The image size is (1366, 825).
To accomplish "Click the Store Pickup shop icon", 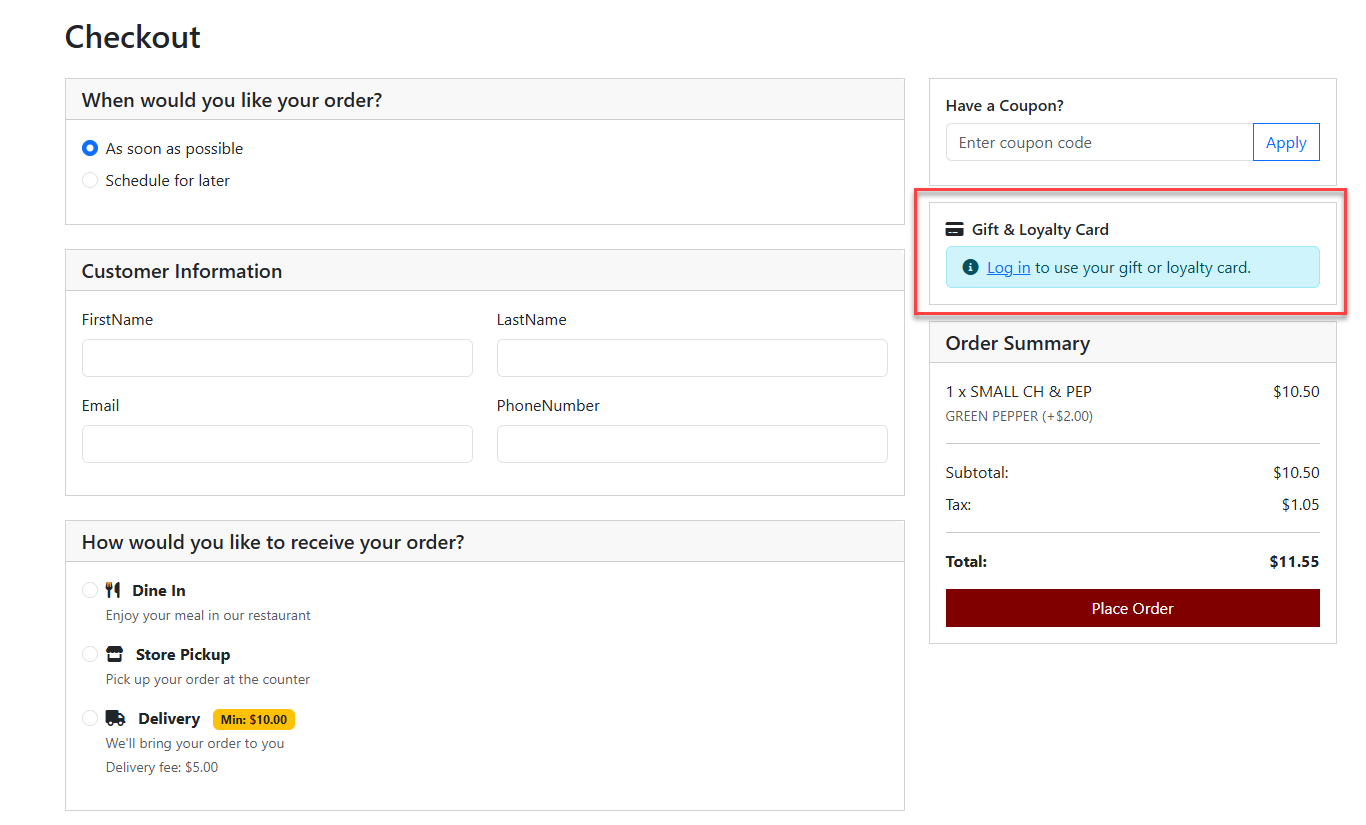I will [x=115, y=654].
